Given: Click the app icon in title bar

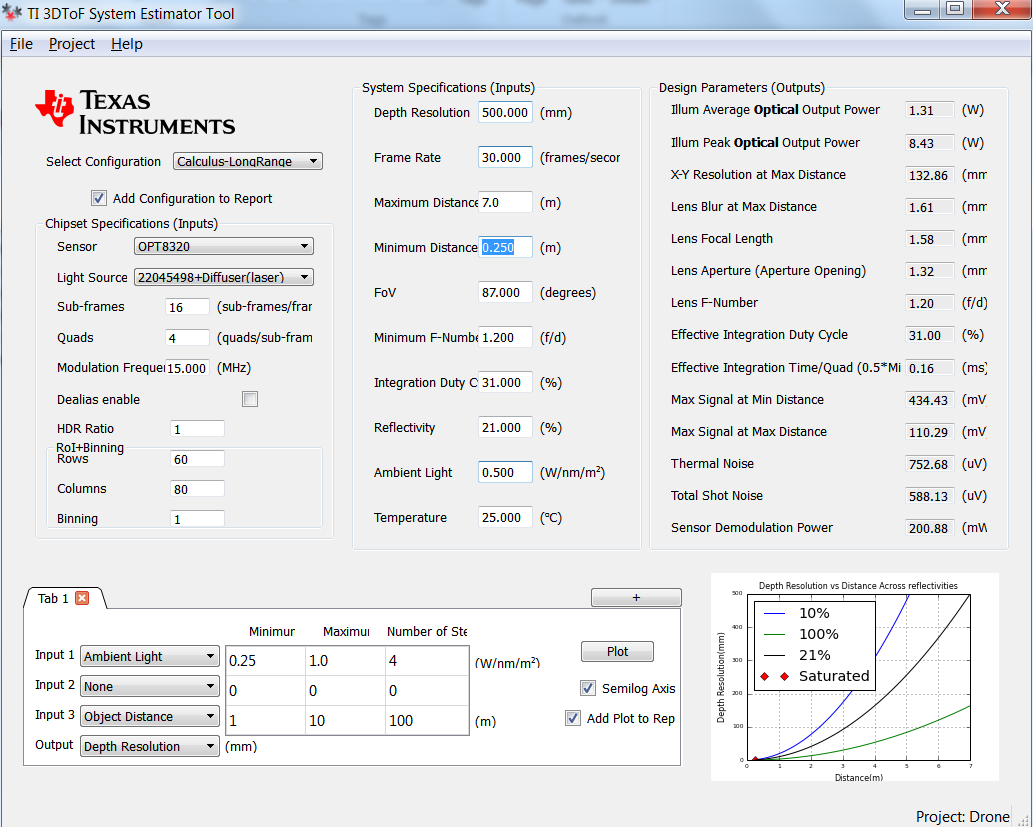Looking at the screenshot, I should pos(13,13).
